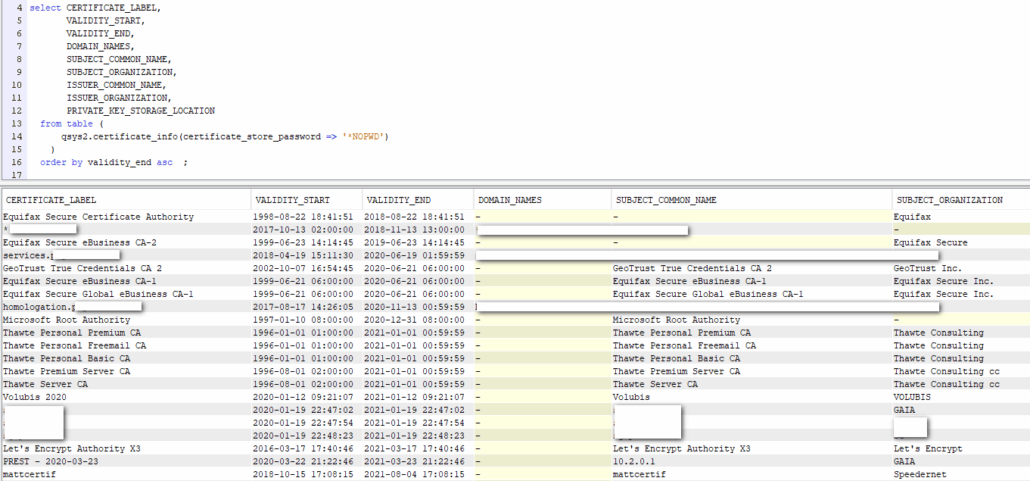Click the 'GeoTrust Inc.' organization cell

pos(928,268)
